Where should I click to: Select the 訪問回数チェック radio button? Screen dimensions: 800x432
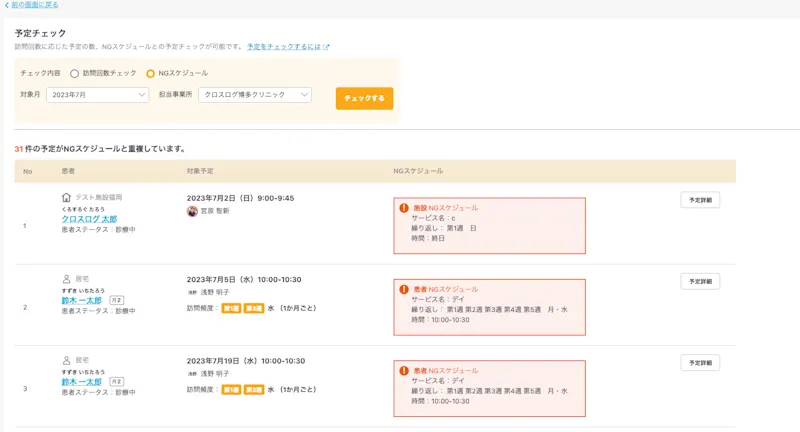(74, 73)
